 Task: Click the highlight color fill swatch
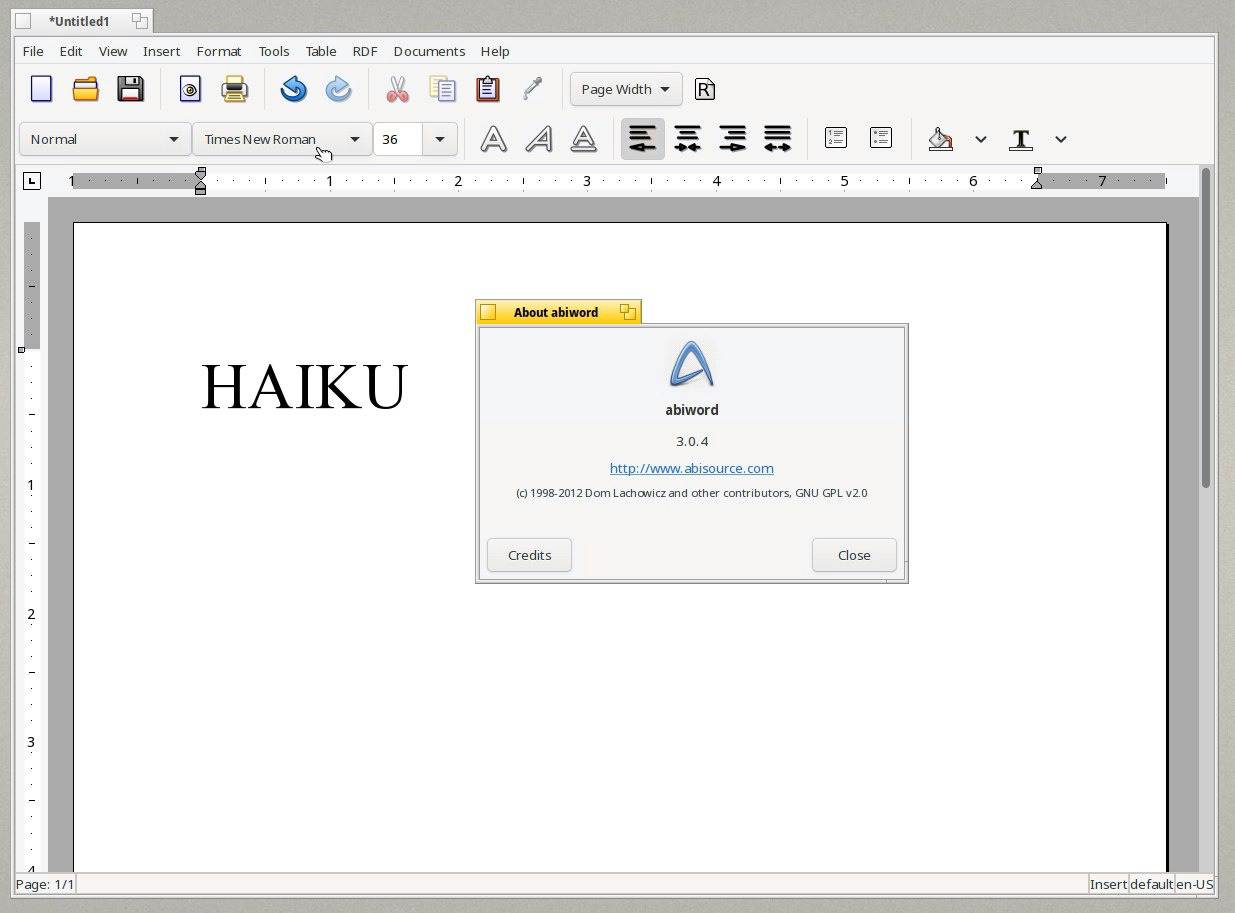coord(940,139)
